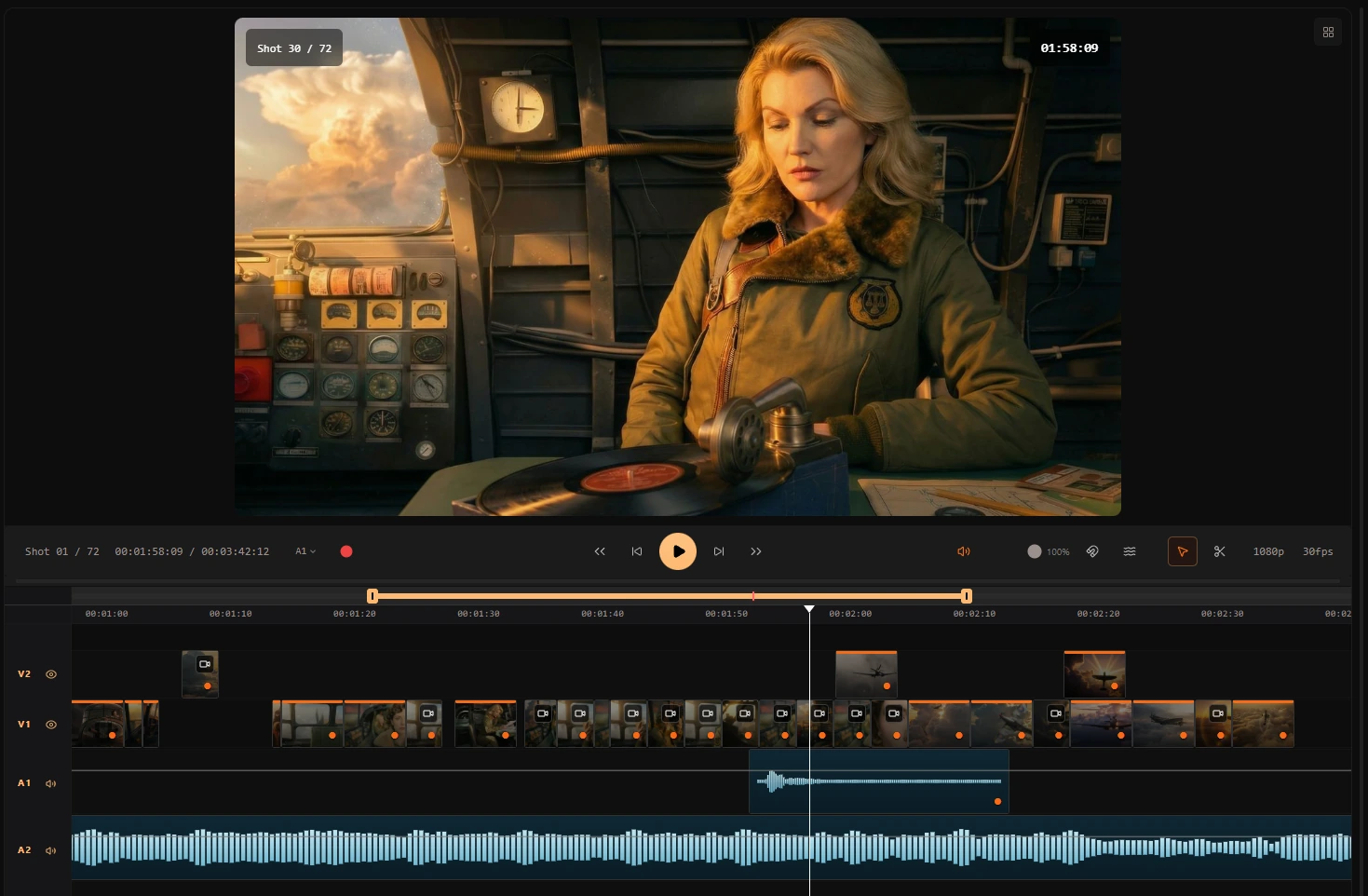The width and height of the screenshot is (1368, 896).
Task: Click the 100% zoom level control
Action: point(1048,551)
